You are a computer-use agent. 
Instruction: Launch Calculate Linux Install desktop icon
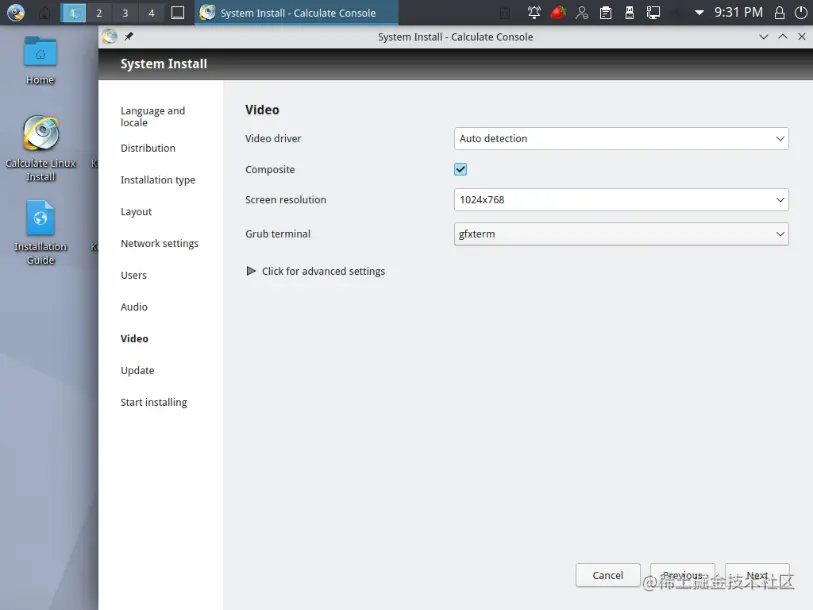pyautogui.click(x=40, y=148)
